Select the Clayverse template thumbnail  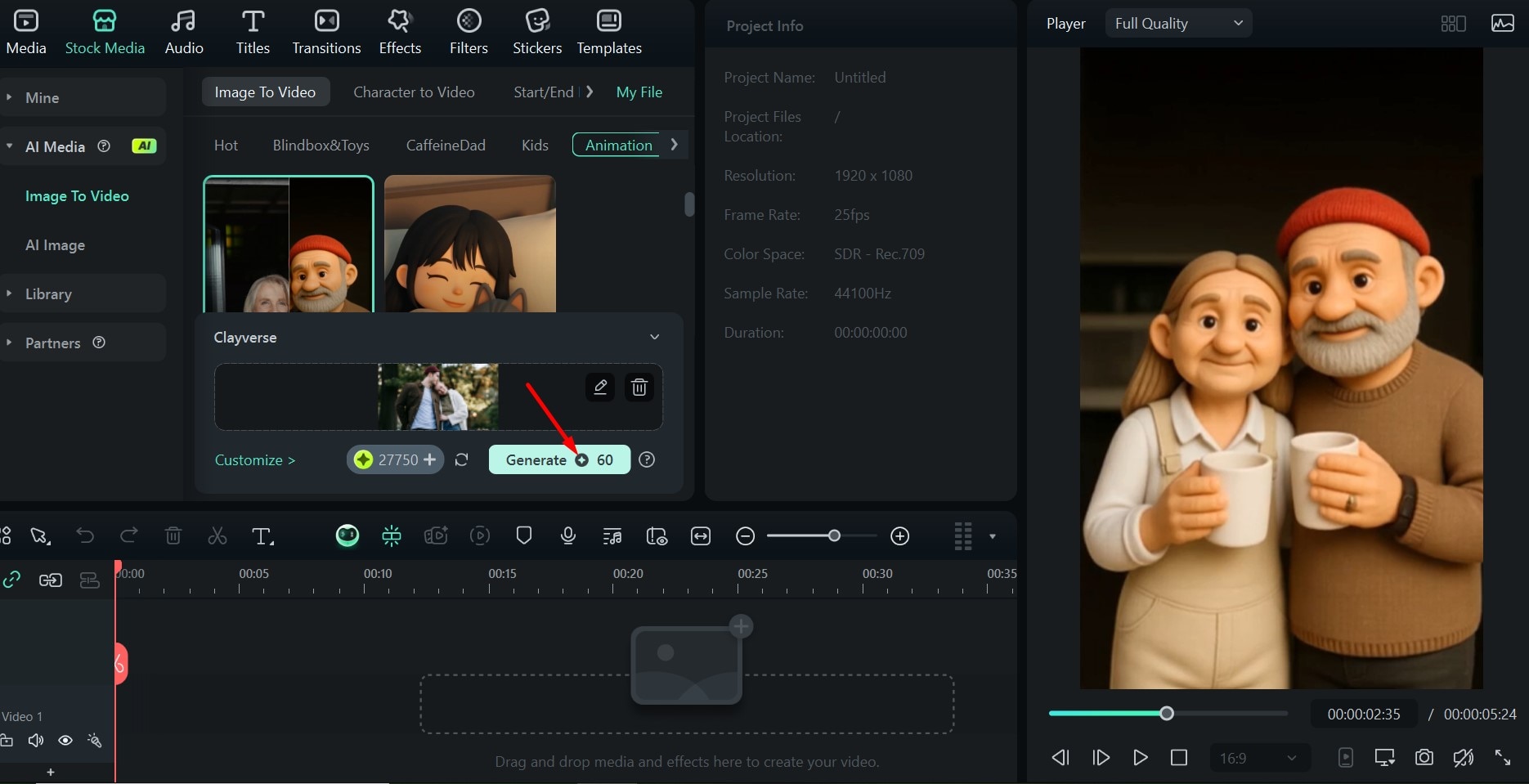coord(289,244)
